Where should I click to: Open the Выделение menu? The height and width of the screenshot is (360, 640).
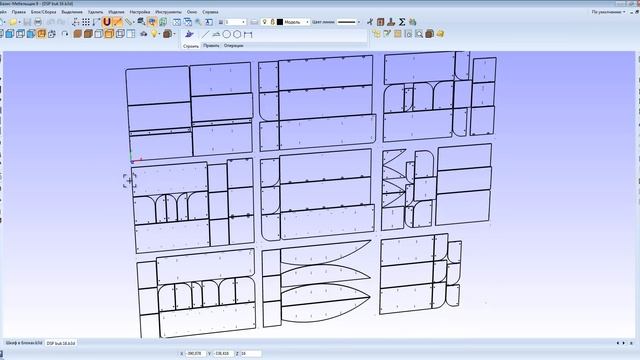(72, 12)
